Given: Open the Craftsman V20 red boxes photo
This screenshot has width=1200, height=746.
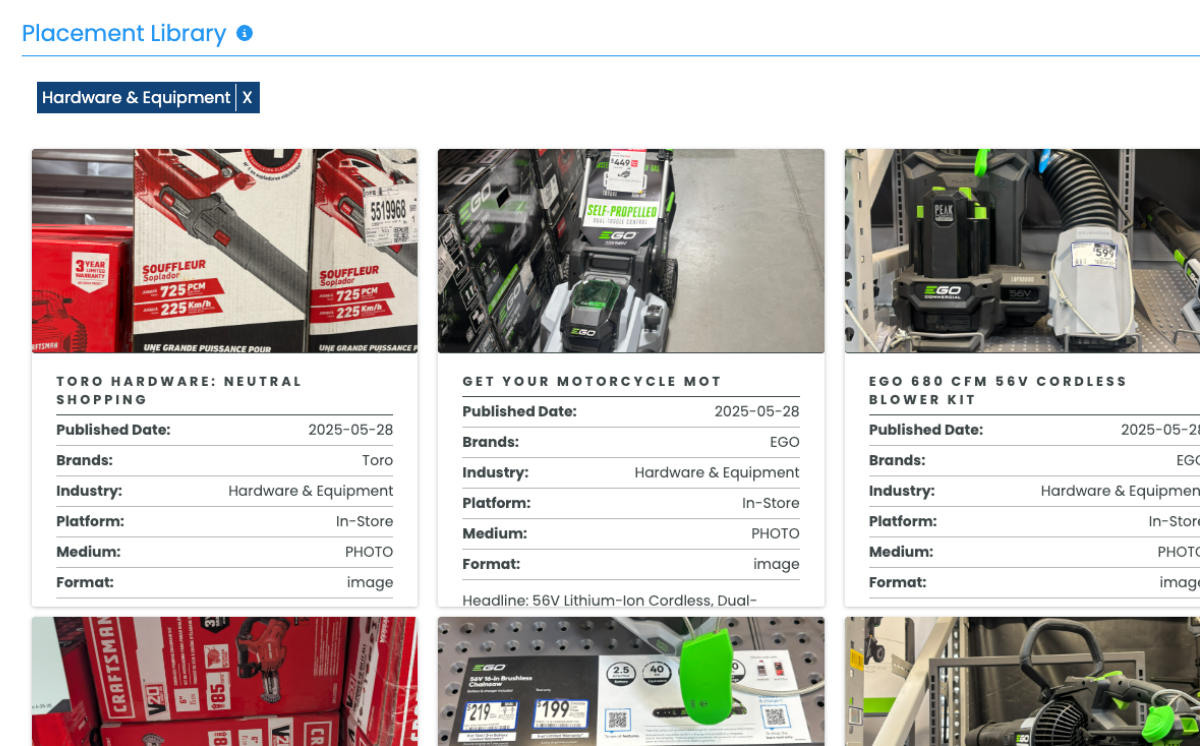Looking at the screenshot, I should click(x=224, y=681).
